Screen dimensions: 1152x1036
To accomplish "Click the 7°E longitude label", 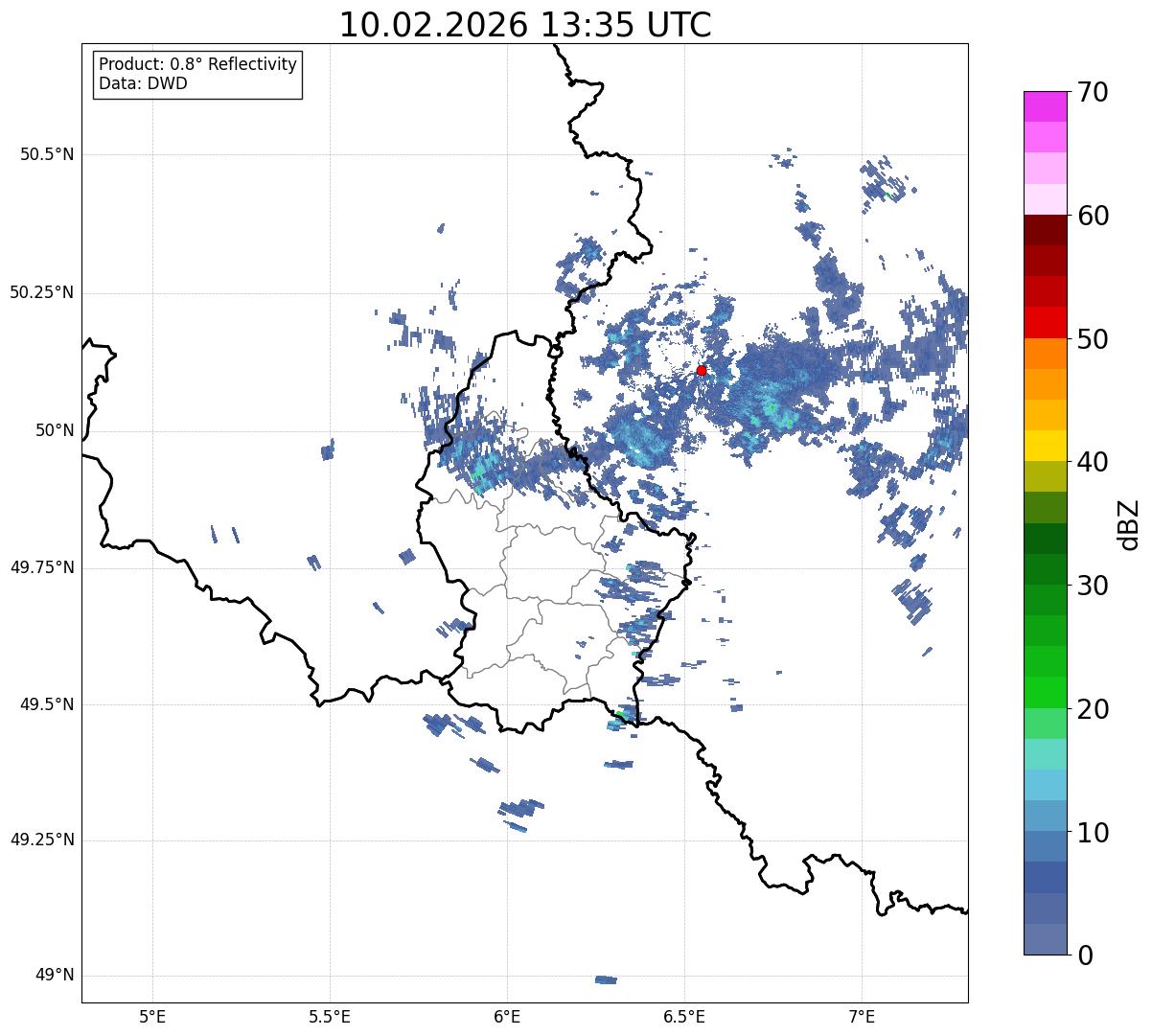I will (862, 1016).
